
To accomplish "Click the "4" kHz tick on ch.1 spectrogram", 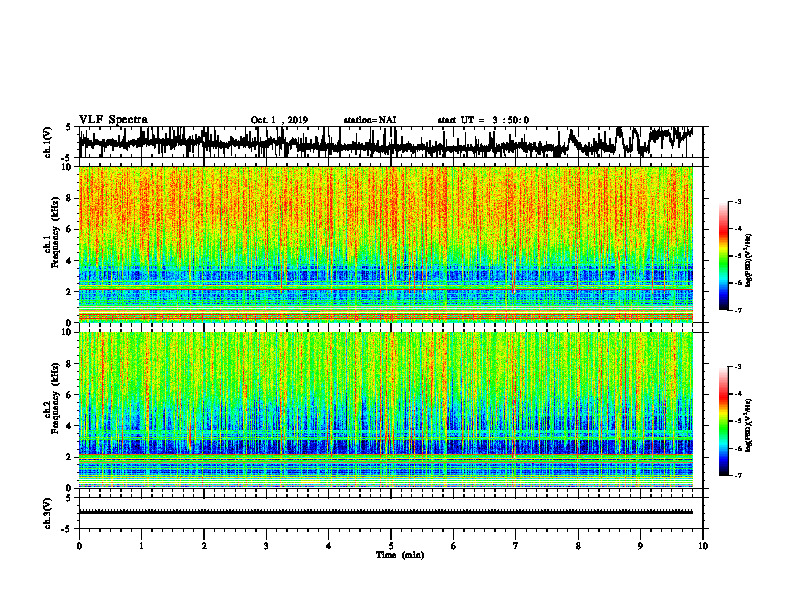I will pos(69,261).
